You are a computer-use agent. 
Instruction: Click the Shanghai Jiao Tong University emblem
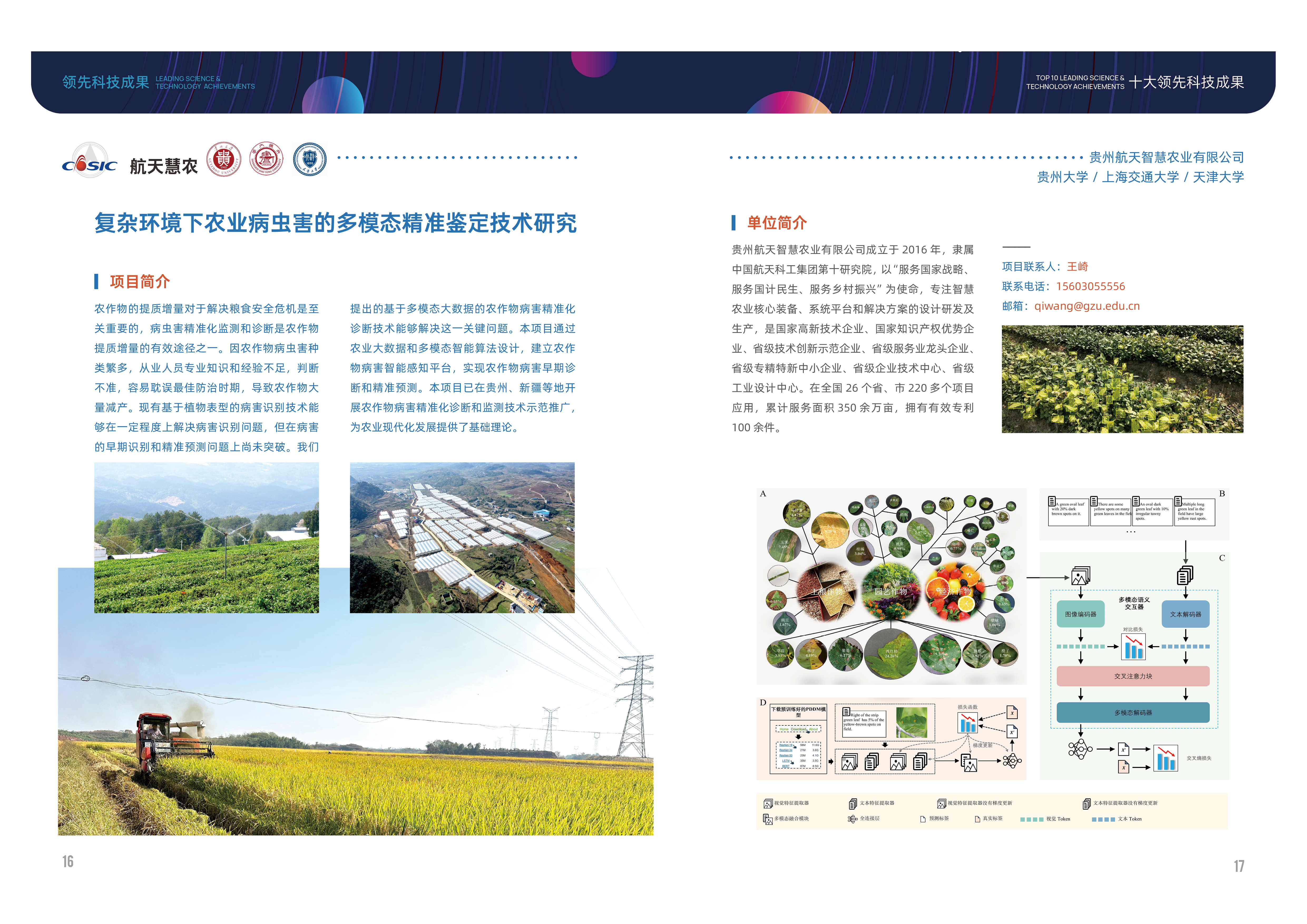pos(266,159)
